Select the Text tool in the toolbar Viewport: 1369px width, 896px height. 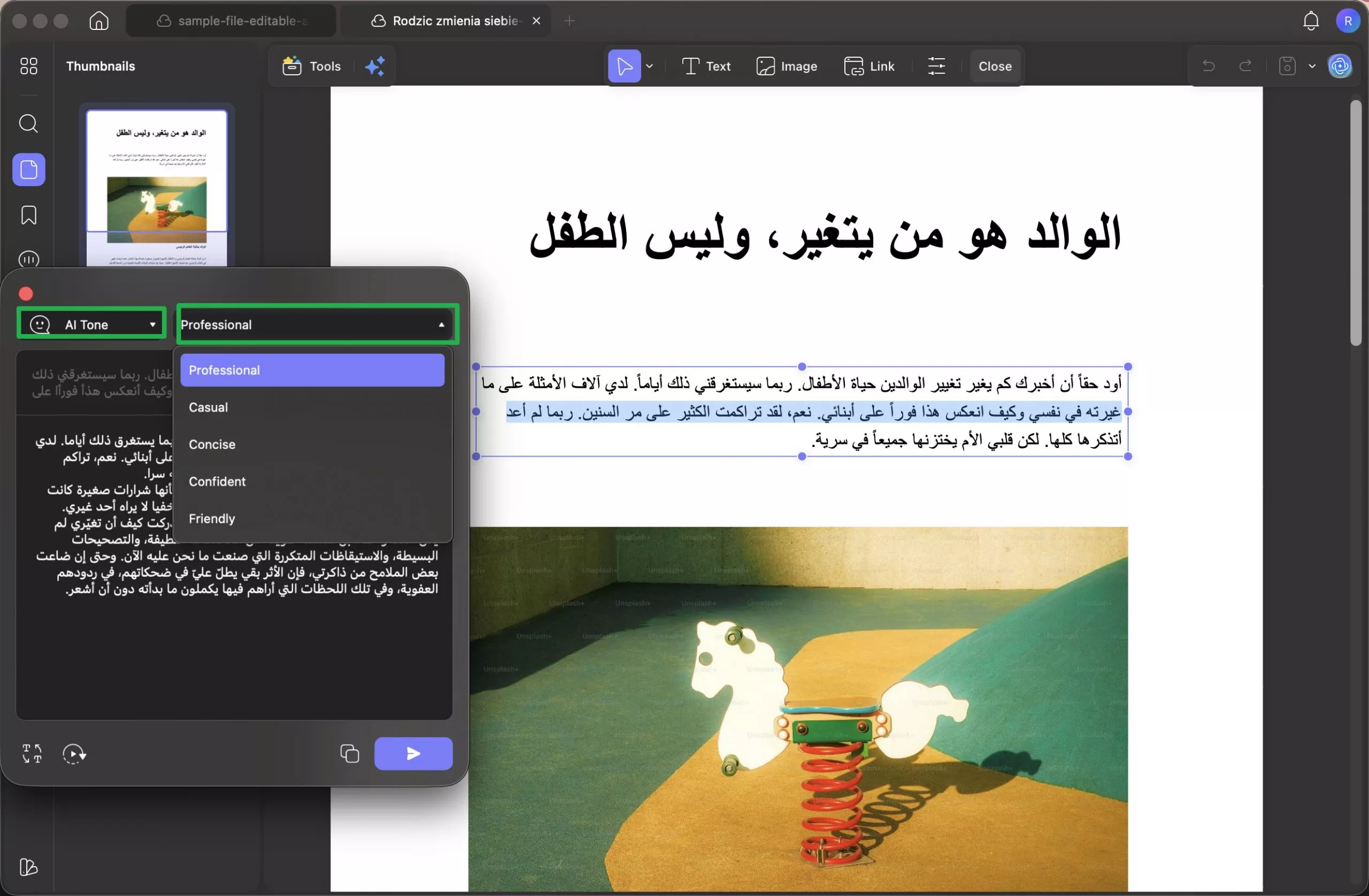(706, 66)
